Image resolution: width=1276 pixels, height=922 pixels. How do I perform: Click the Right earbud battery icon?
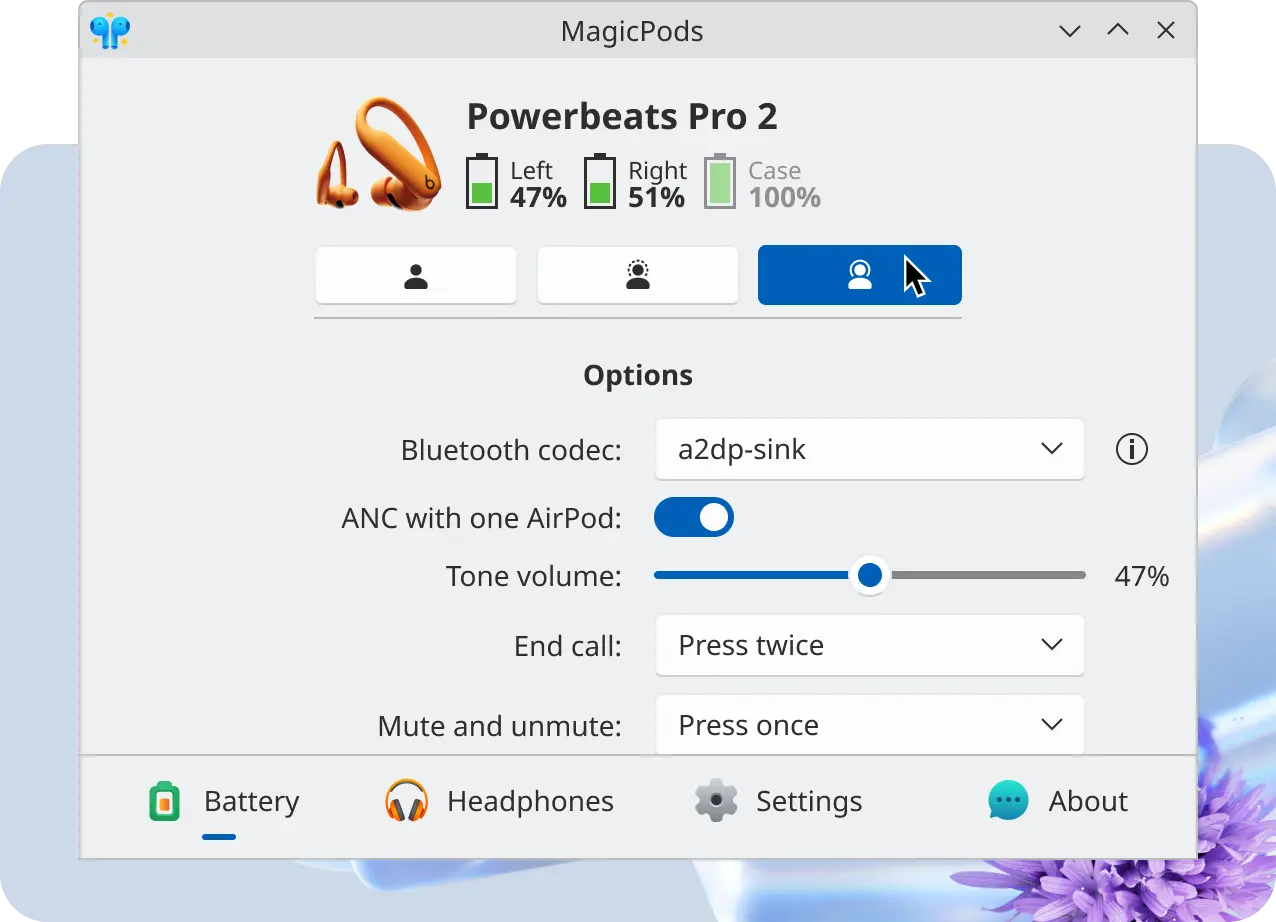[x=600, y=181]
